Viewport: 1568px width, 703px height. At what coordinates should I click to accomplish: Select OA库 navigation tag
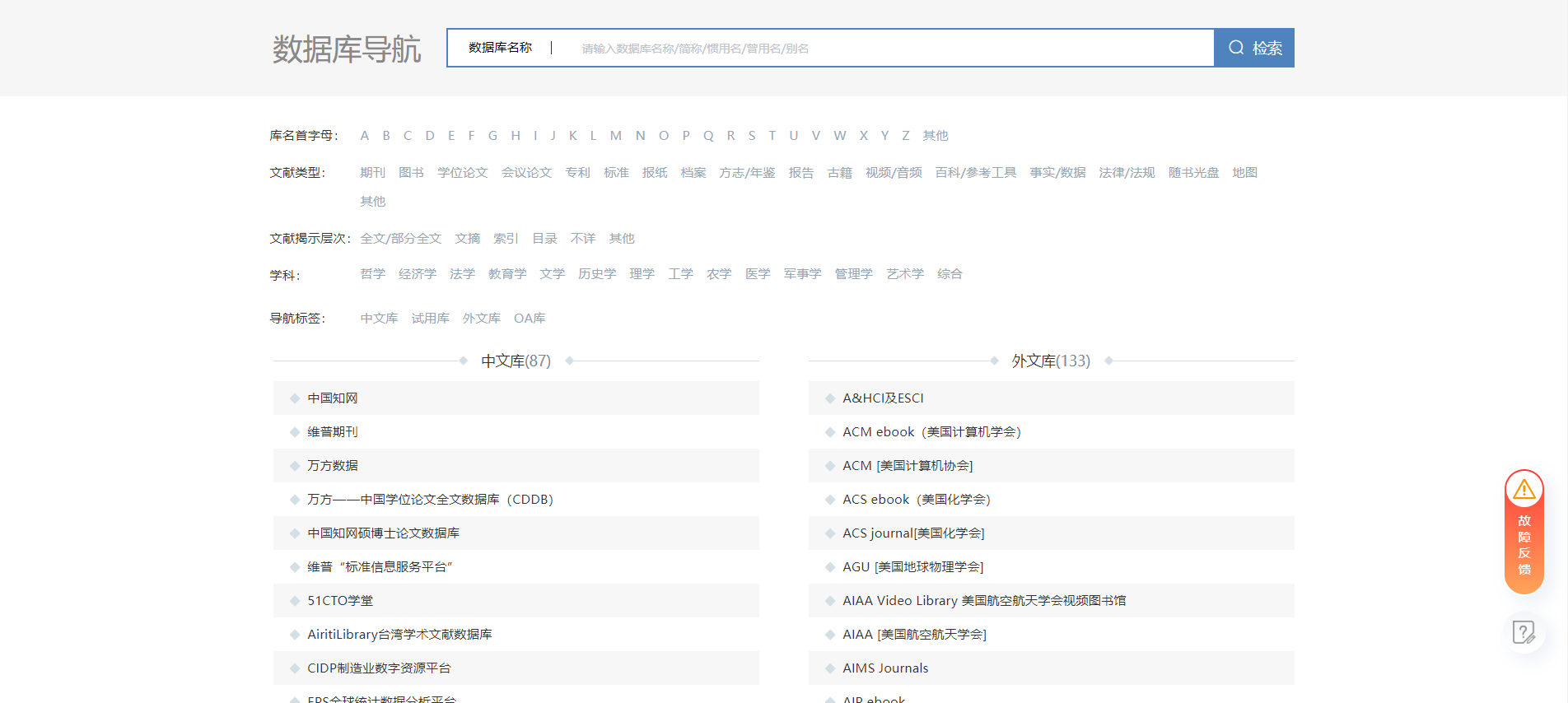tap(529, 319)
